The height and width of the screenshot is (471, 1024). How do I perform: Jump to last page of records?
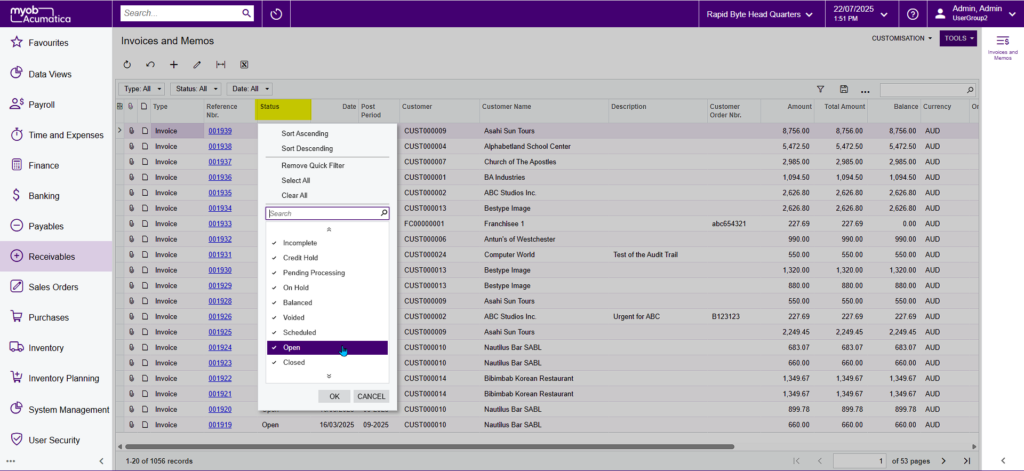(x=967, y=461)
